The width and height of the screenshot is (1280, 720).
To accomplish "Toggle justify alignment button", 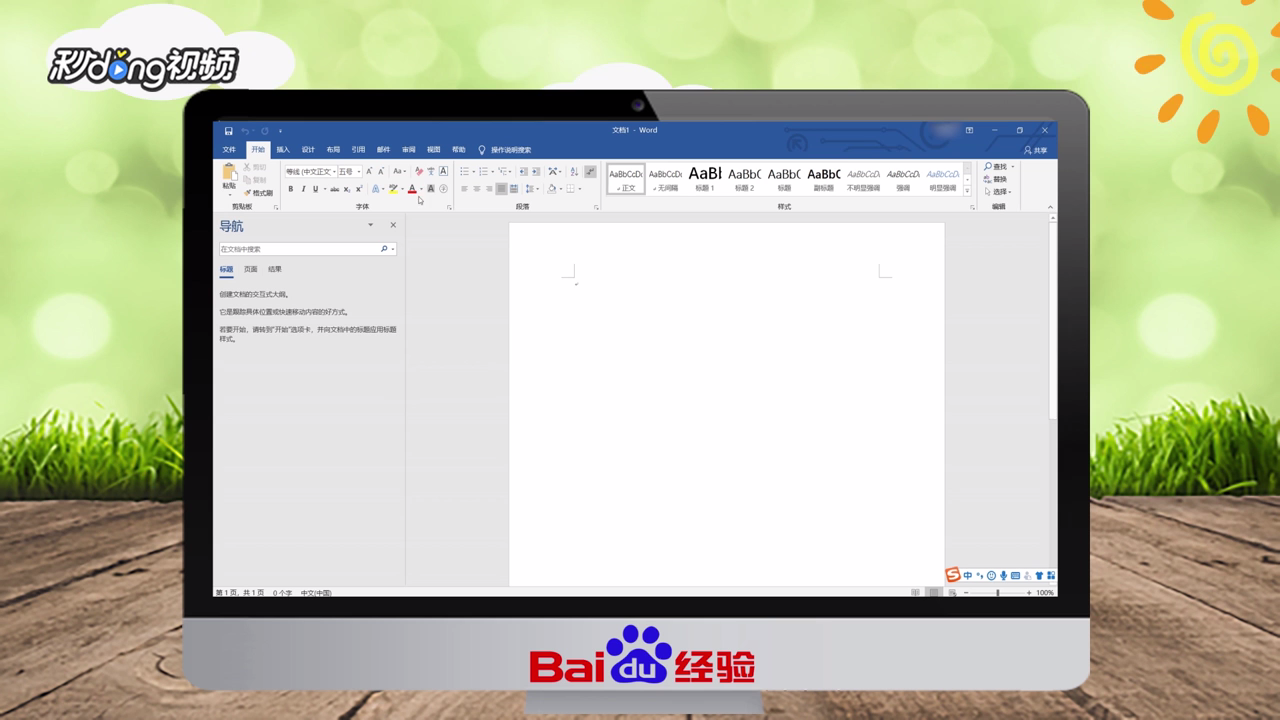I will pyautogui.click(x=501, y=189).
